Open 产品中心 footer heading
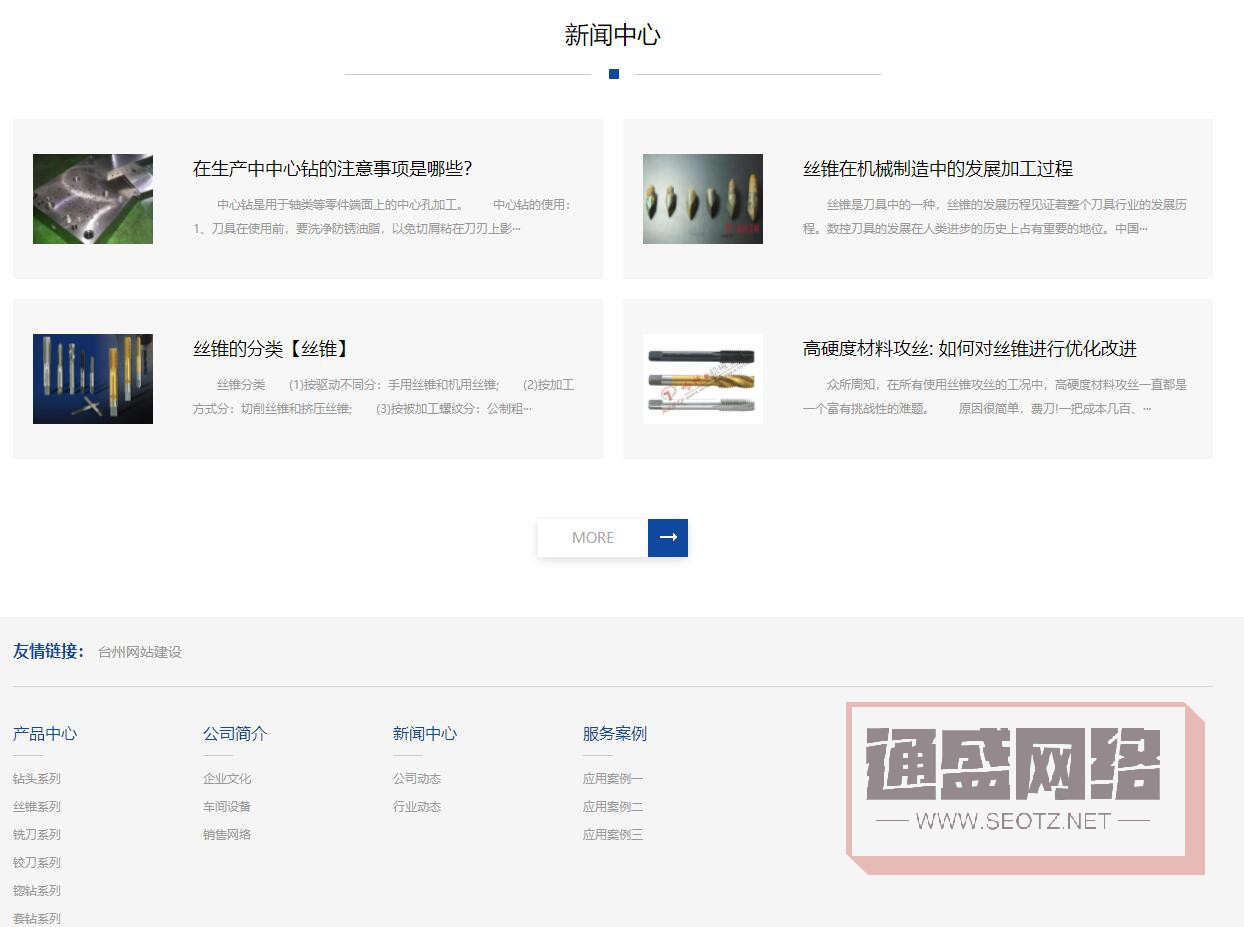 [45, 734]
